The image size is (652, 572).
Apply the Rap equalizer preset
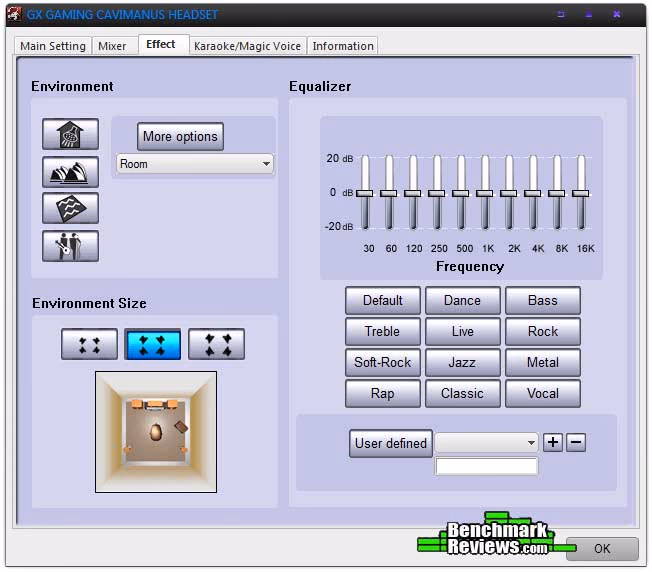coord(383,393)
